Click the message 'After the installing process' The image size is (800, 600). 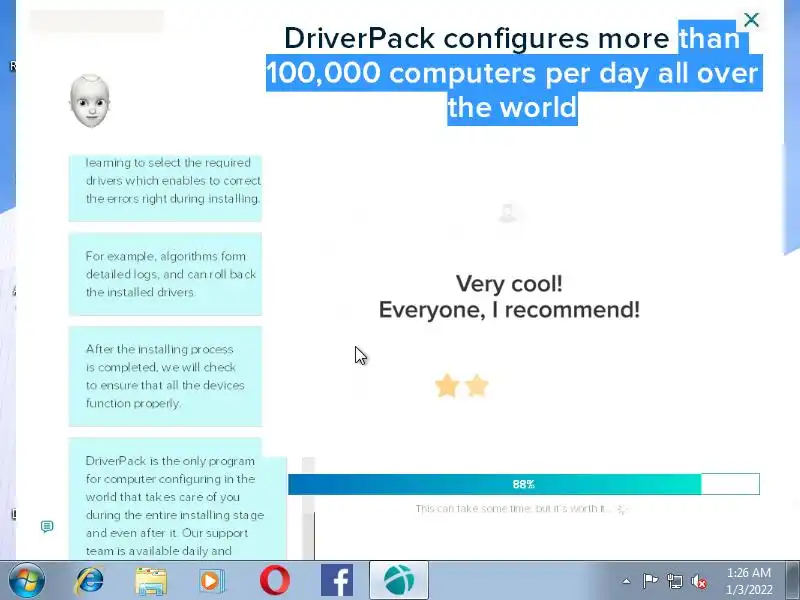click(165, 376)
